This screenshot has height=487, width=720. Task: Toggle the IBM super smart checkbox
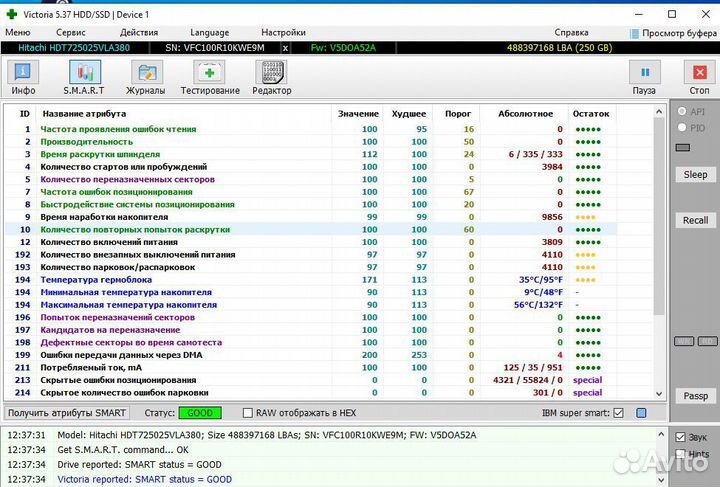pos(618,413)
